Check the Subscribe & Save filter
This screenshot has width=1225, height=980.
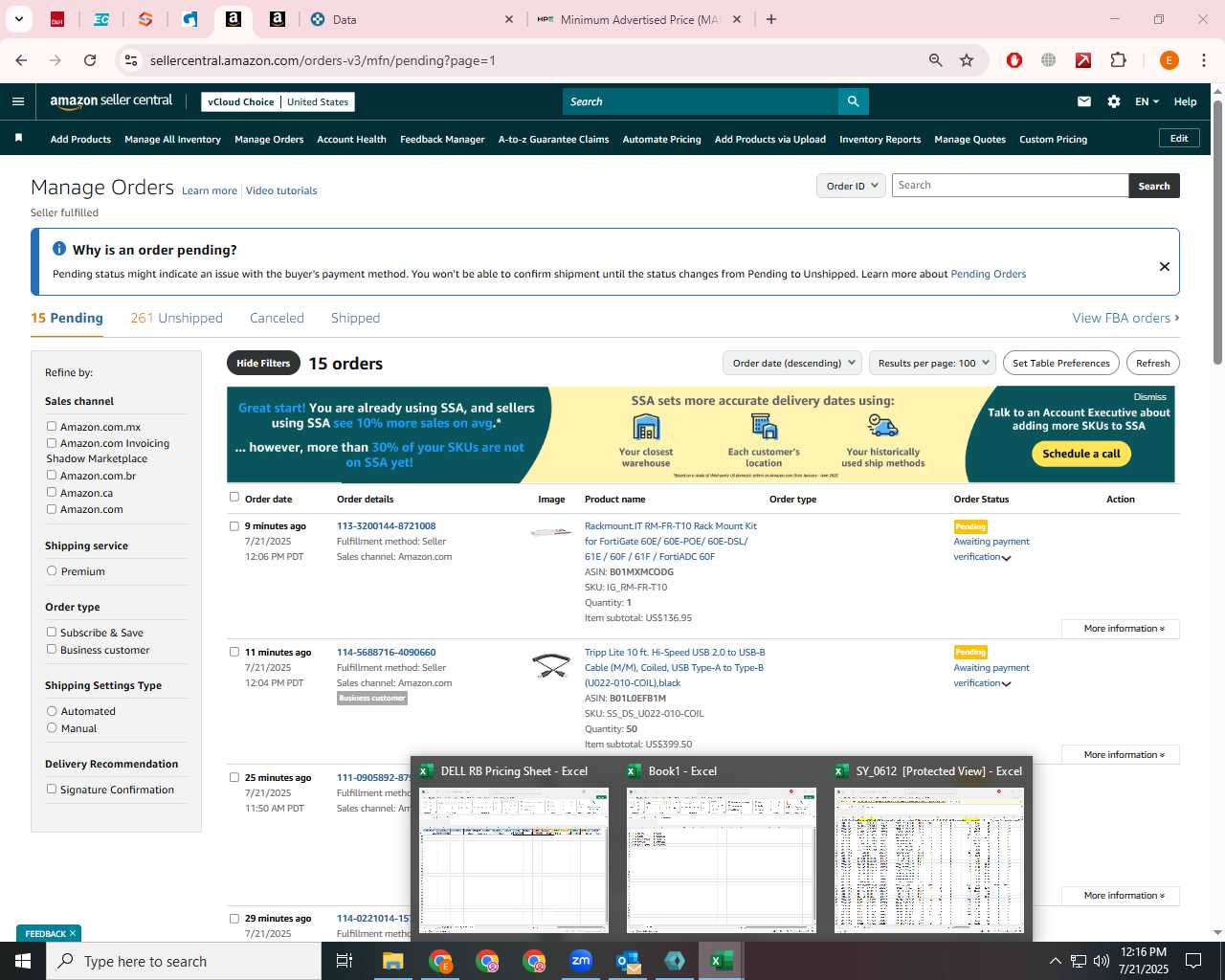tap(52, 632)
